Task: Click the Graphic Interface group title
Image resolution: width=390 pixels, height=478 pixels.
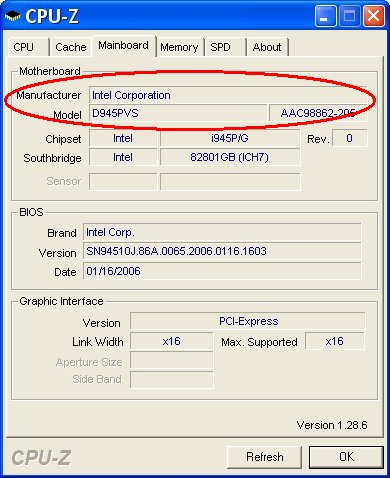Action: click(x=61, y=301)
